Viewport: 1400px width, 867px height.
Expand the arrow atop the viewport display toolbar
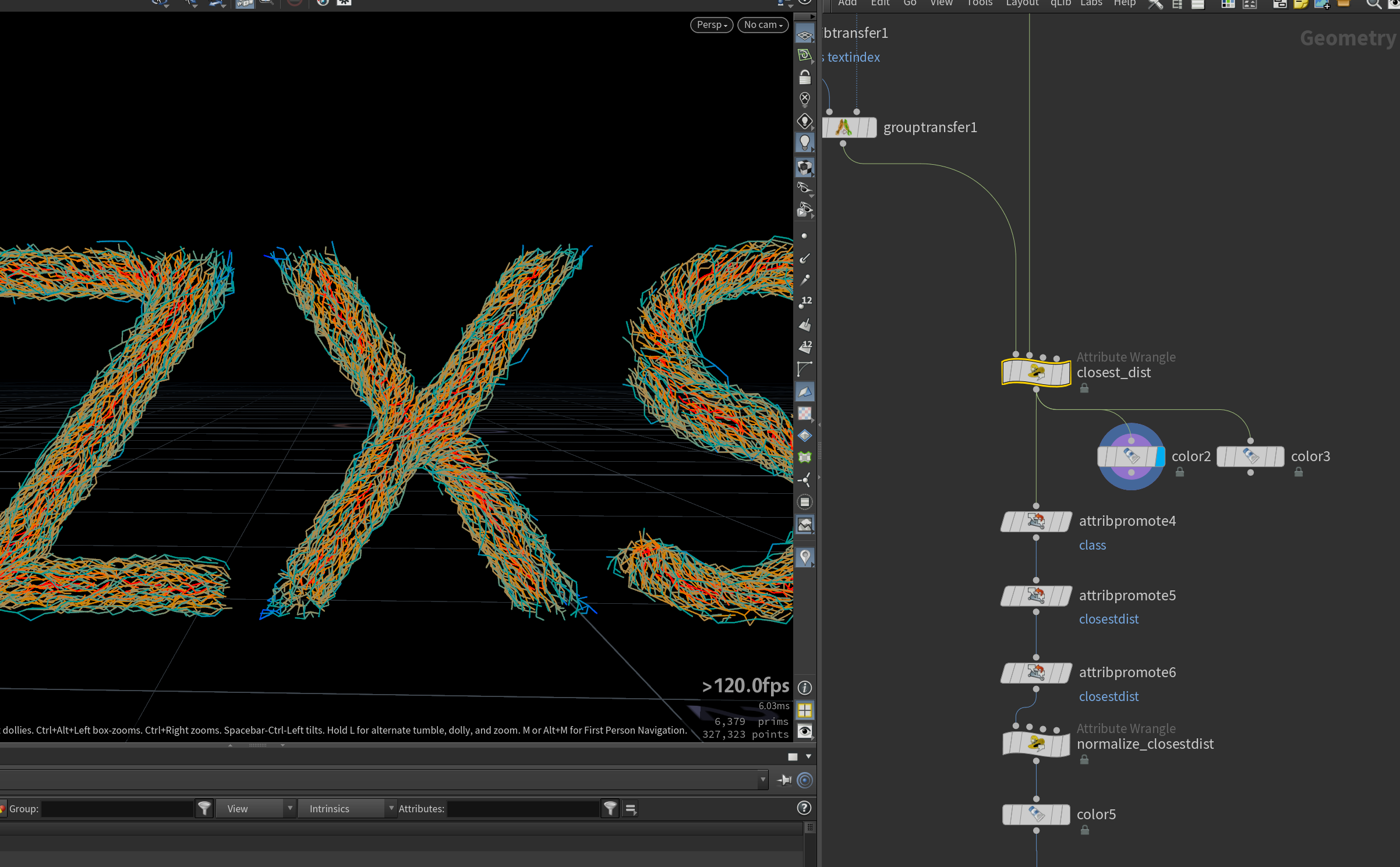(x=813, y=16)
